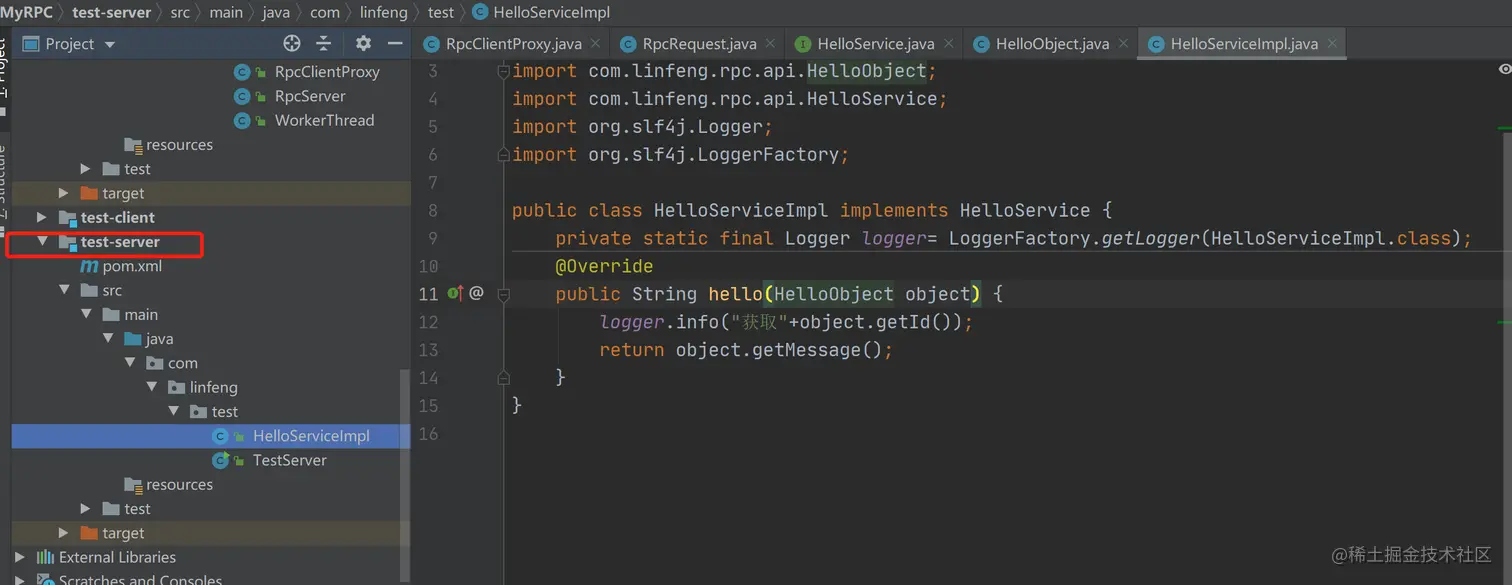Viewport: 1512px width, 585px height.
Task: Click the Project panel vertical scrollbar
Action: point(405,475)
